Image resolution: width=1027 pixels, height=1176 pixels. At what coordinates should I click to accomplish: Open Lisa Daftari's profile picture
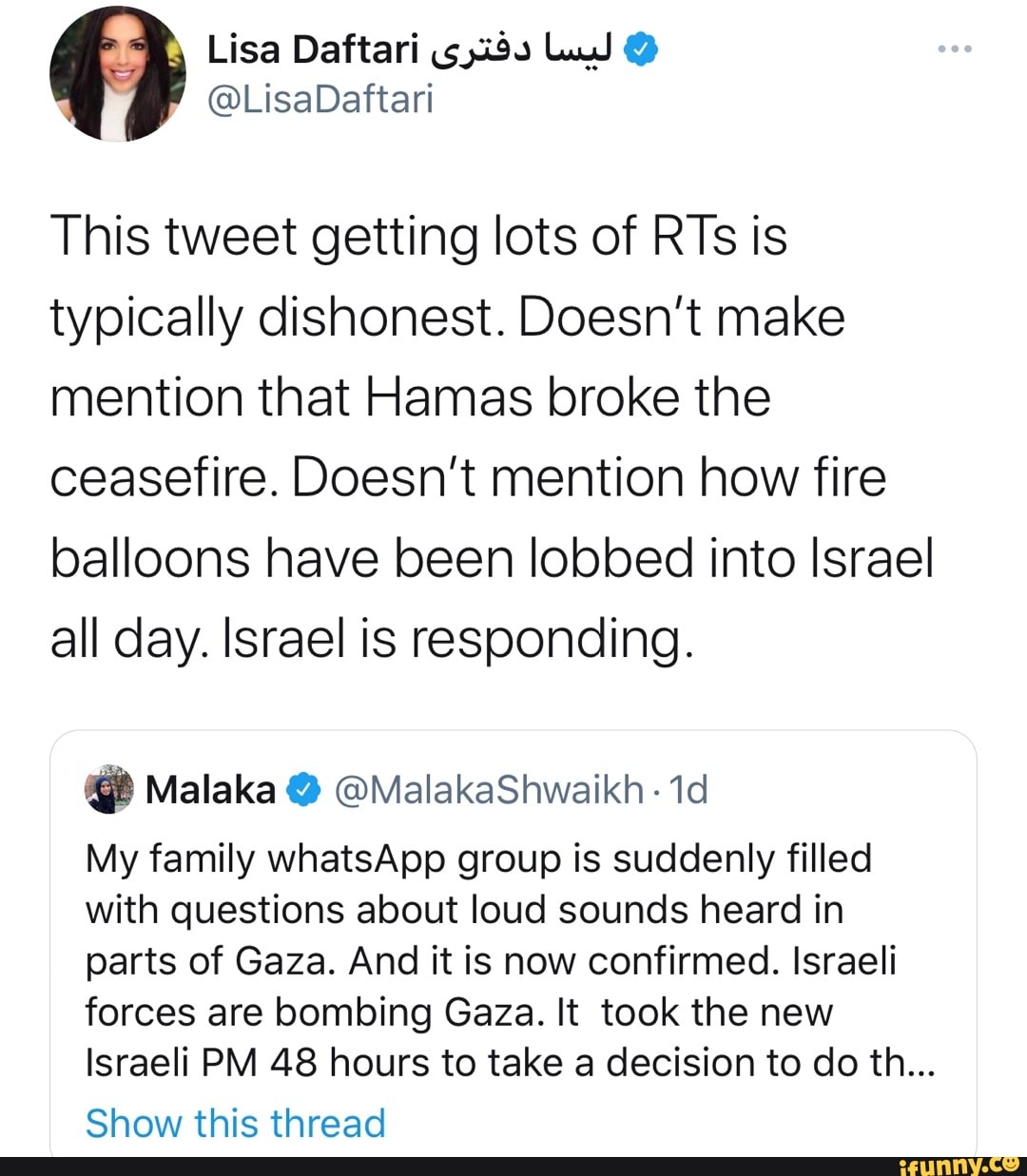pyautogui.click(x=117, y=73)
